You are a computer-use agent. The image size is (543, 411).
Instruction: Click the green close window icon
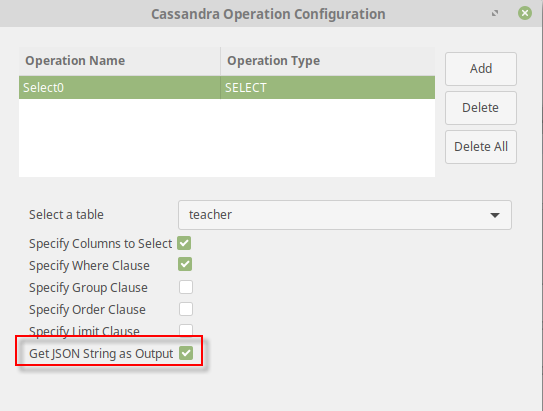point(525,13)
